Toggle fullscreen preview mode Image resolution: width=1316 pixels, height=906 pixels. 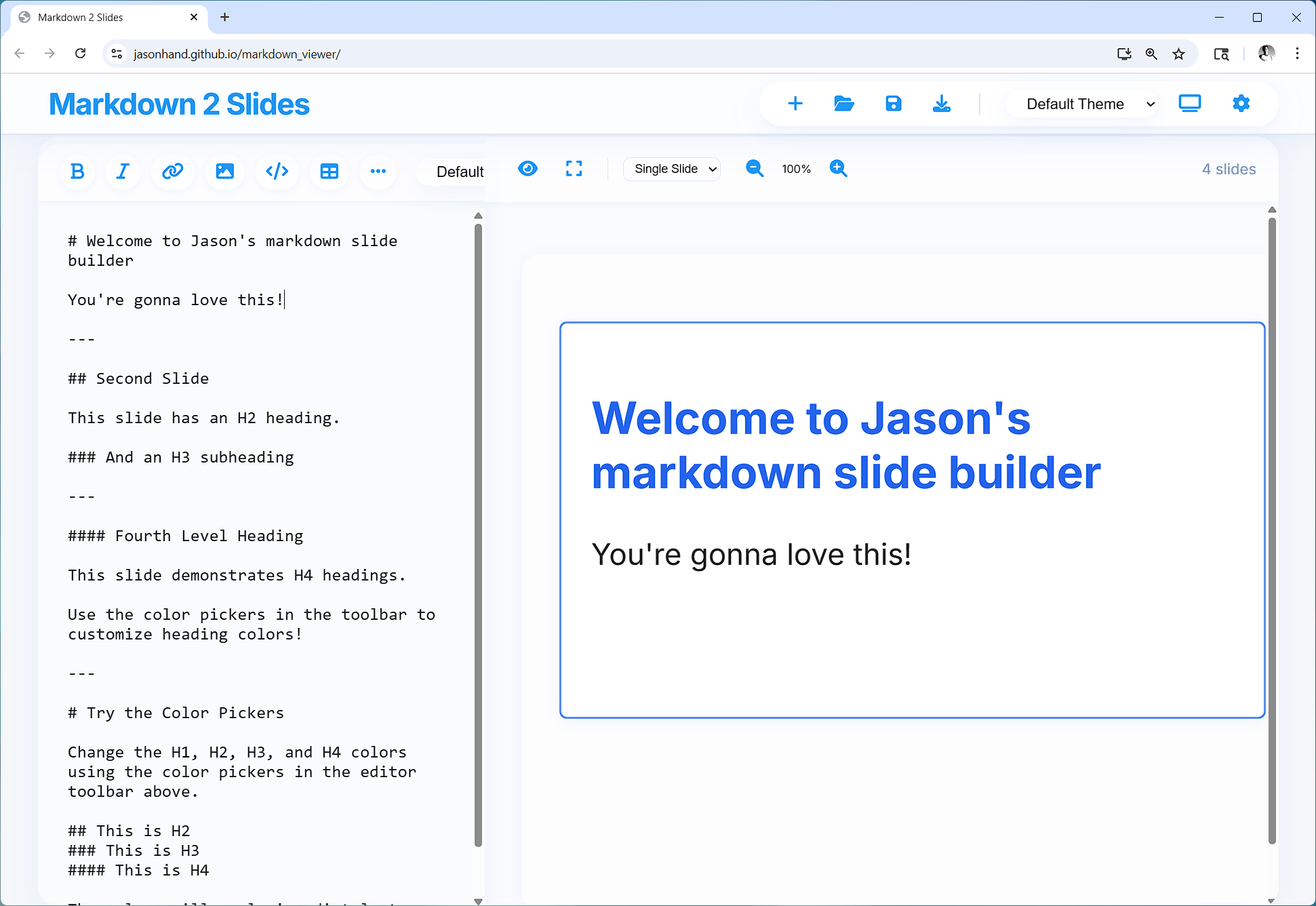click(574, 169)
